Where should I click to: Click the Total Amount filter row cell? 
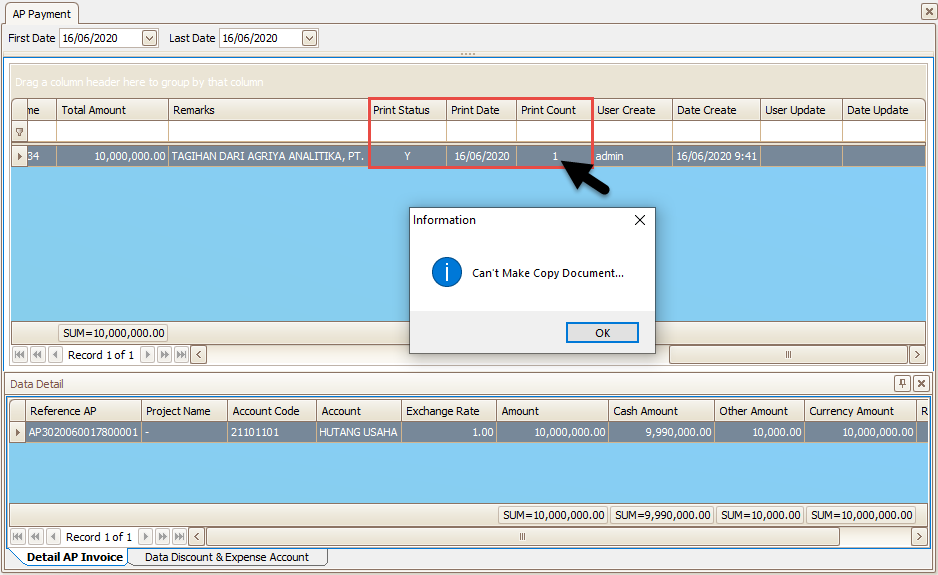[112, 132]
